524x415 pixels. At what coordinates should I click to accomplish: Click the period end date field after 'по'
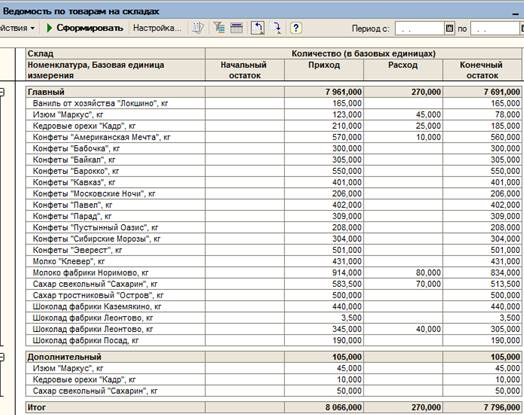495,29
